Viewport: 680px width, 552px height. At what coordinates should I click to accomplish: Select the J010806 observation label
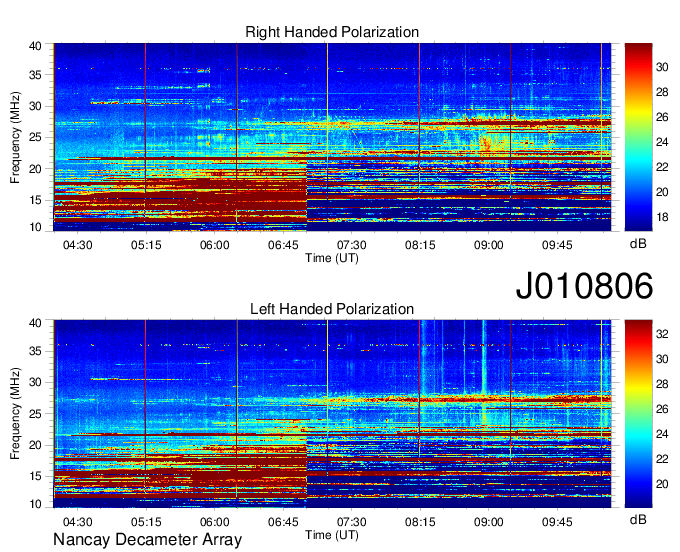tap(584, 286)
